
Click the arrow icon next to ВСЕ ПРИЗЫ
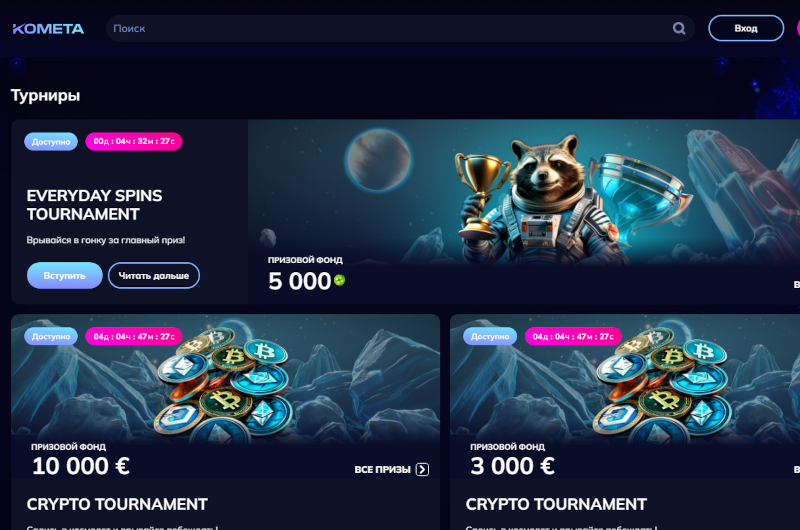(x=422, y=469)
